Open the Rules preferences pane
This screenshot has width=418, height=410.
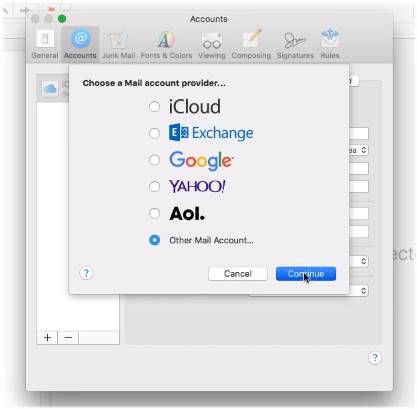tap(330, 44)
